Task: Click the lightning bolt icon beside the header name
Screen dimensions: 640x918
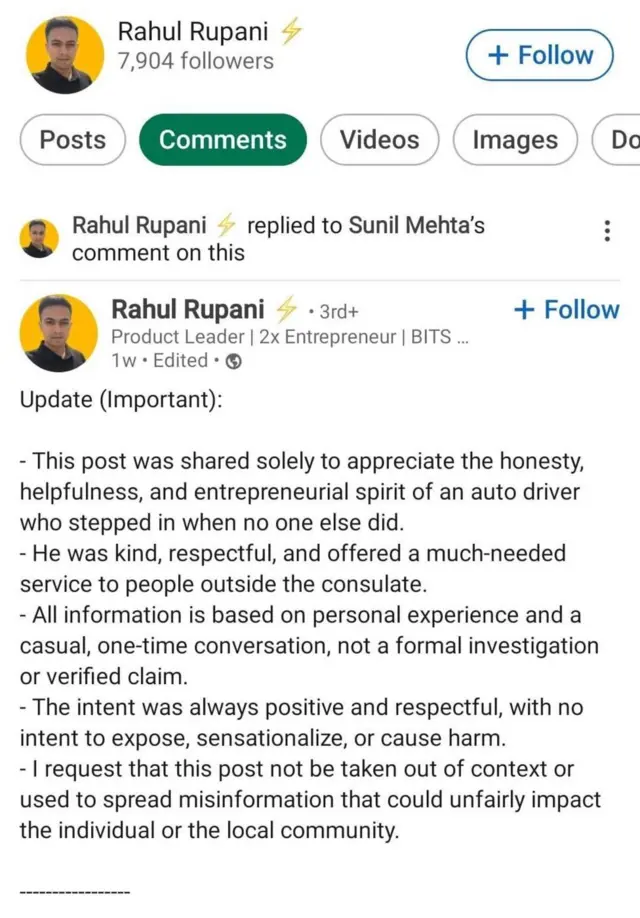Action: click(x=290, y=32)
